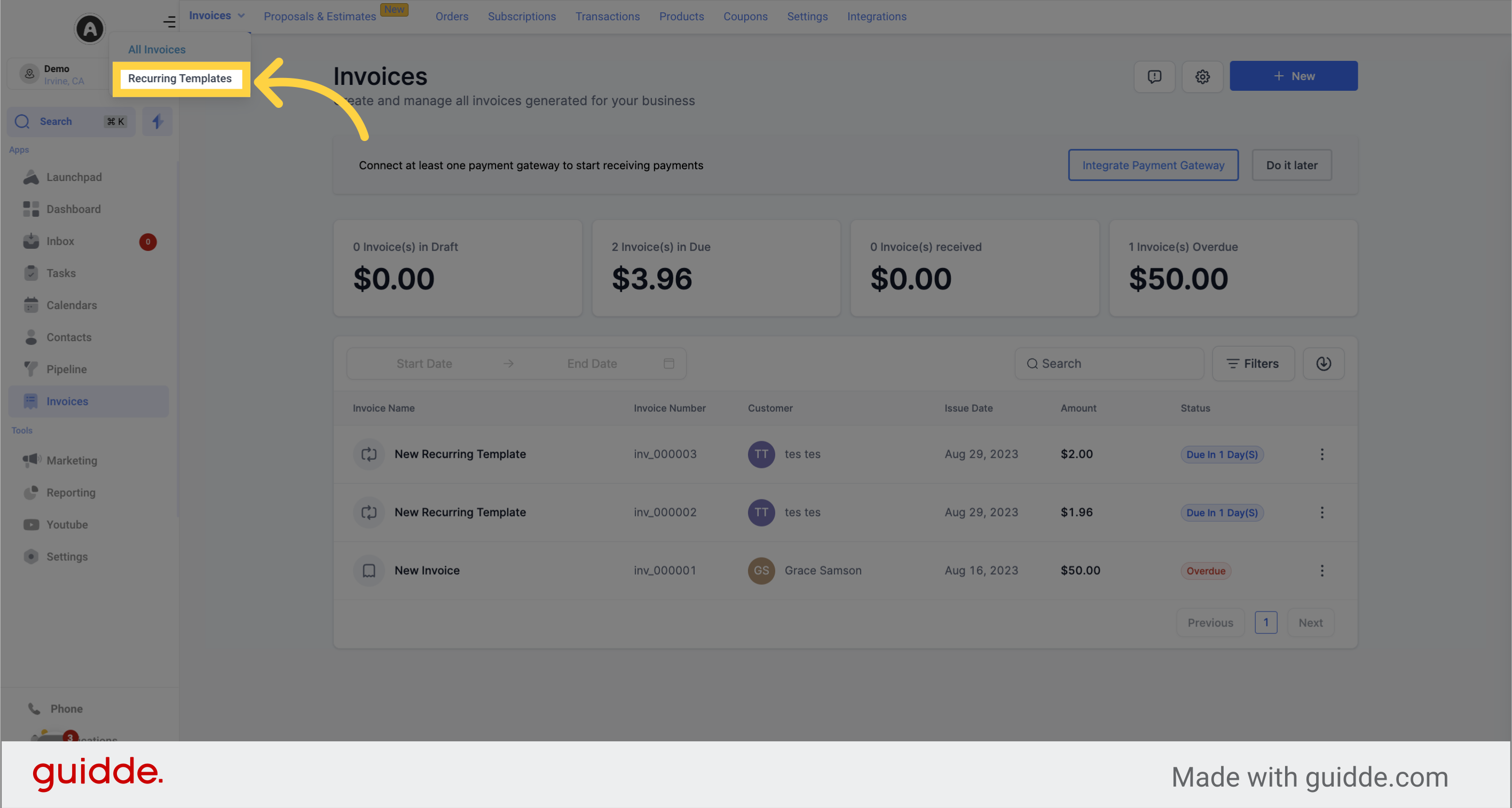Open invoice settings via the gear icon

(x=1202, y=76)
